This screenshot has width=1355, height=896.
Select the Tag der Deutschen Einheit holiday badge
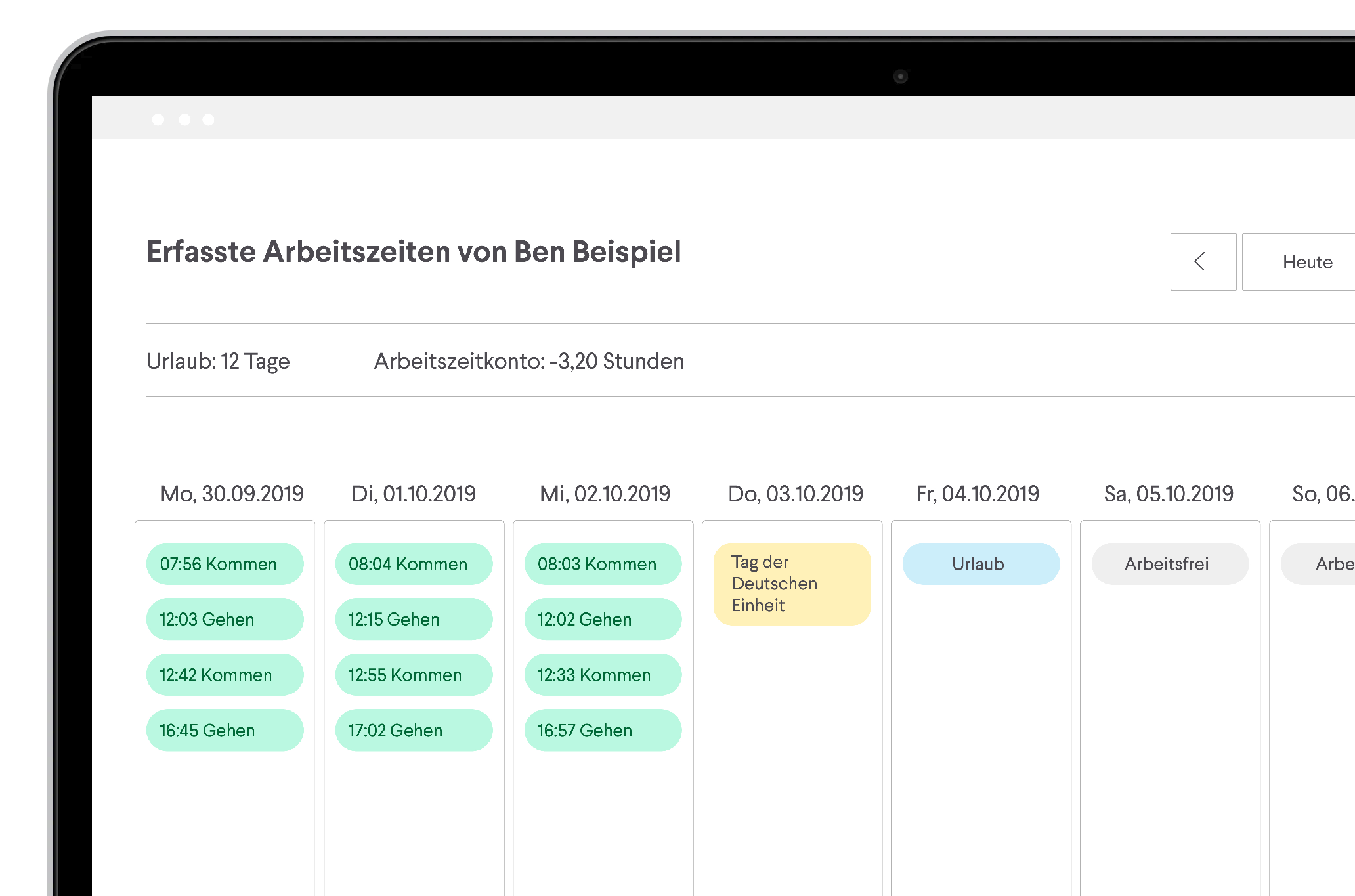point(792,584)
